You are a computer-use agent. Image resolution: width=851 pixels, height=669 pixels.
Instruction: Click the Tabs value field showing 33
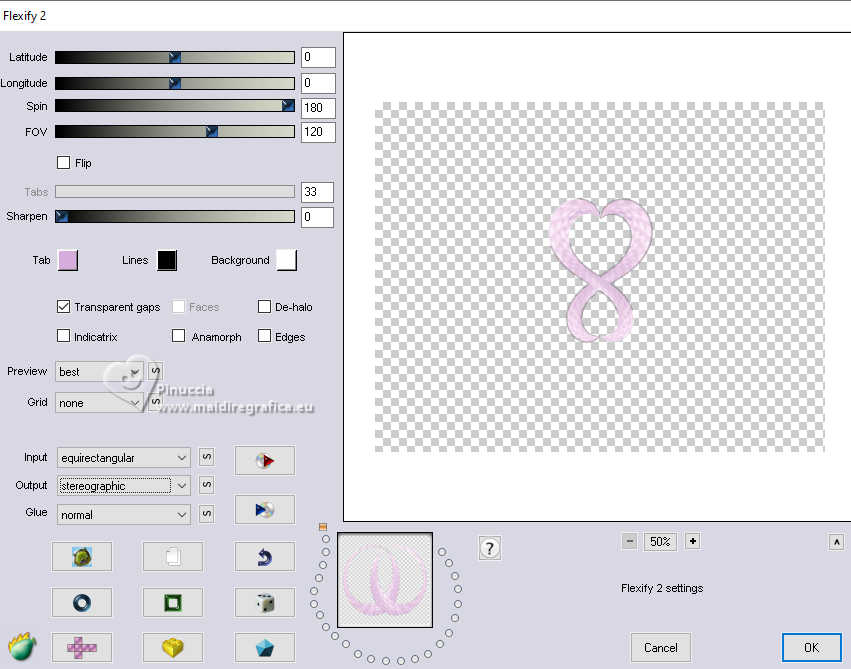317,192
